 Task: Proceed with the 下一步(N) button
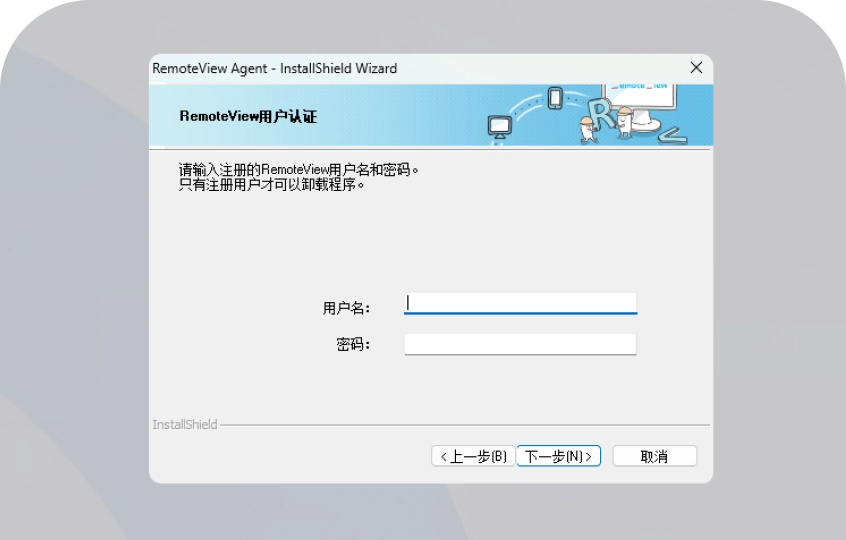coord(558,456)
